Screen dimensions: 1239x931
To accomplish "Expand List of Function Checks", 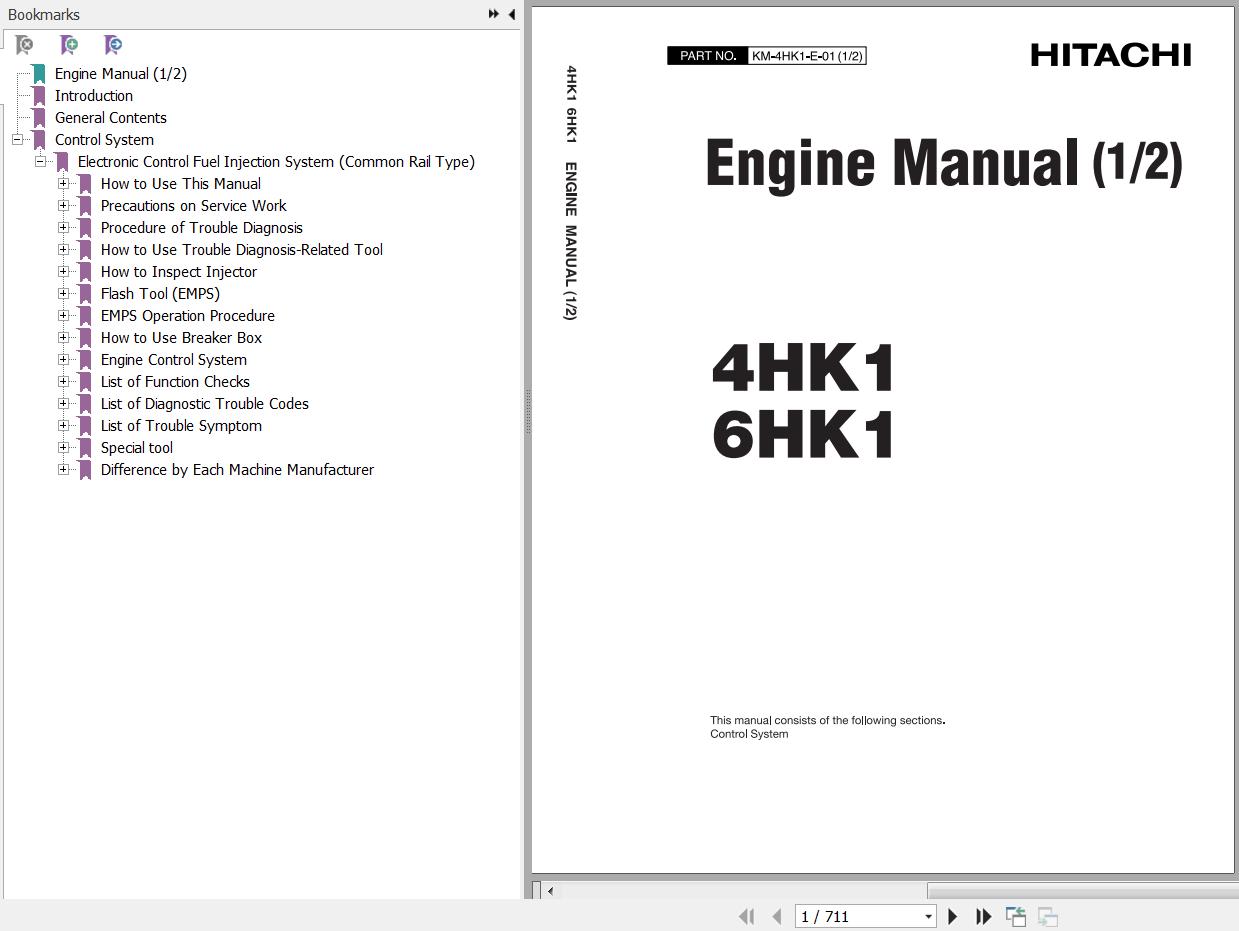I will pos(63,382).
